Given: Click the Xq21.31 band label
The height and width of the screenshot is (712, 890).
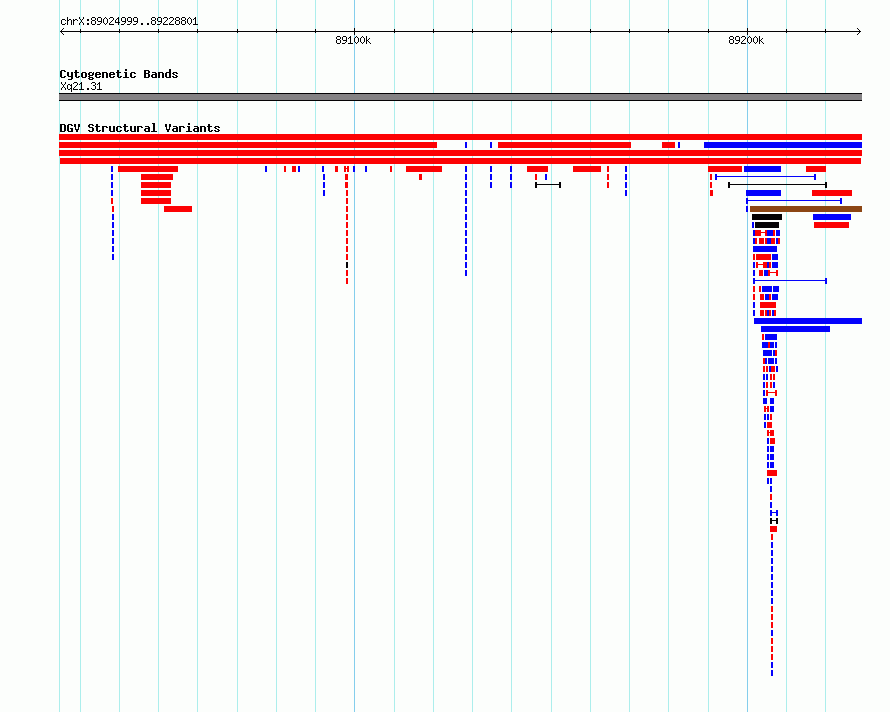Looking at the screenshot, I should (81, 86).
